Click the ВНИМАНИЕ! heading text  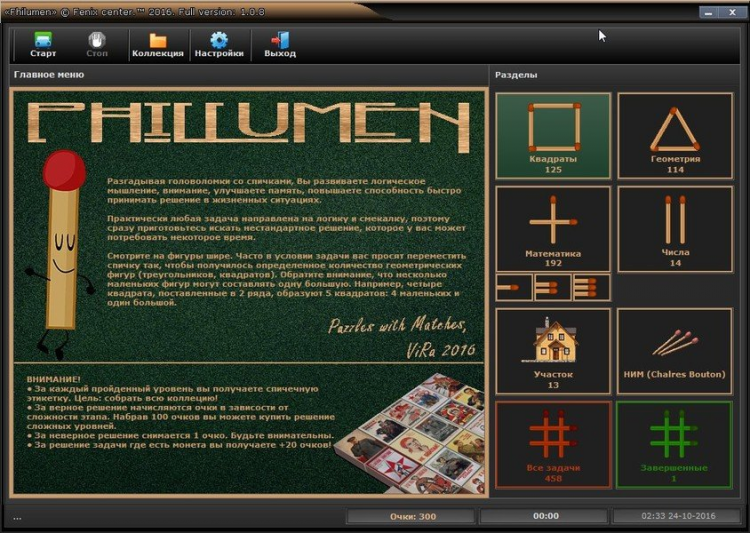point(54,379)
